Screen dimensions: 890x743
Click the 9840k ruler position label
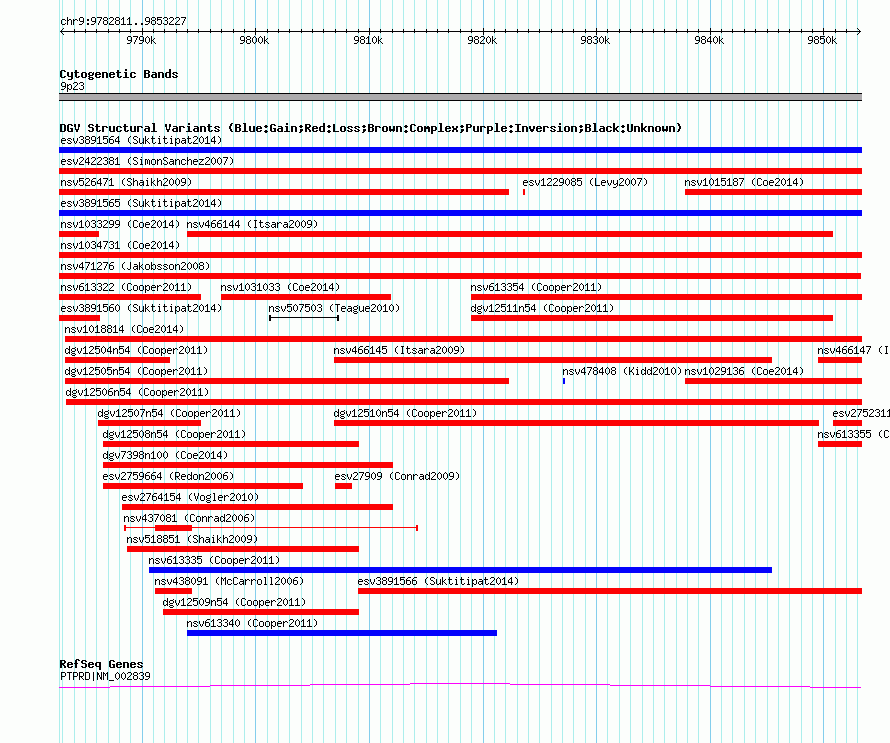(709, 40)
